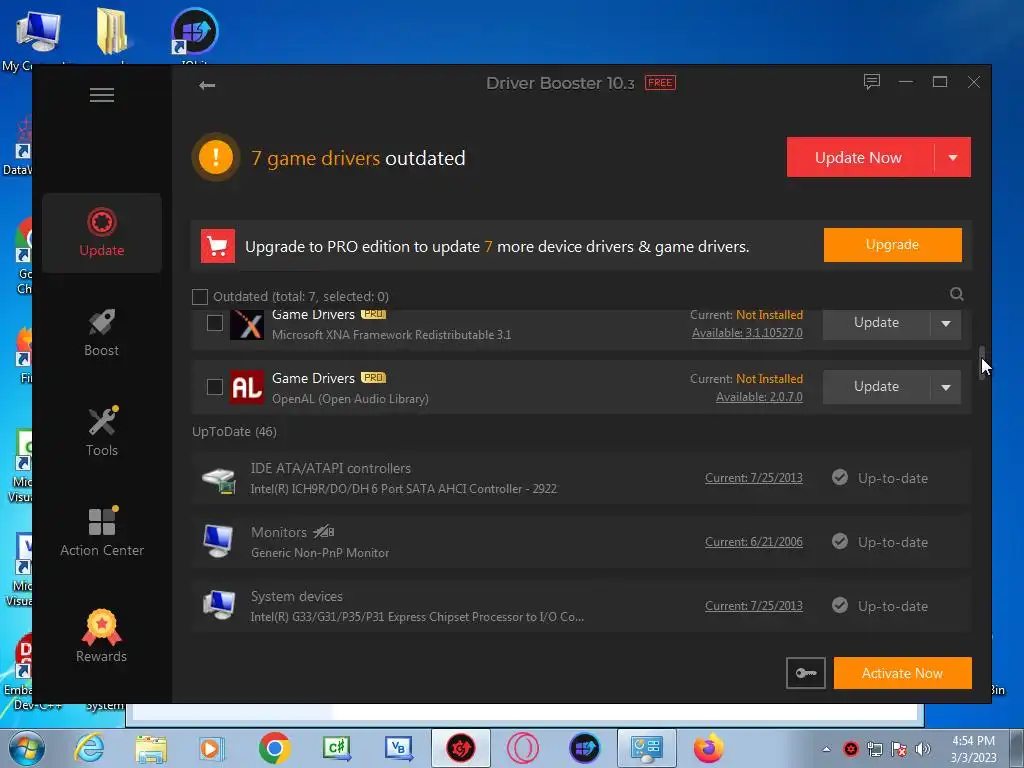Click the Microsoft XNA Framework driver icon
The height and width of the screenshot is (768, 1024).
[247, 324]
